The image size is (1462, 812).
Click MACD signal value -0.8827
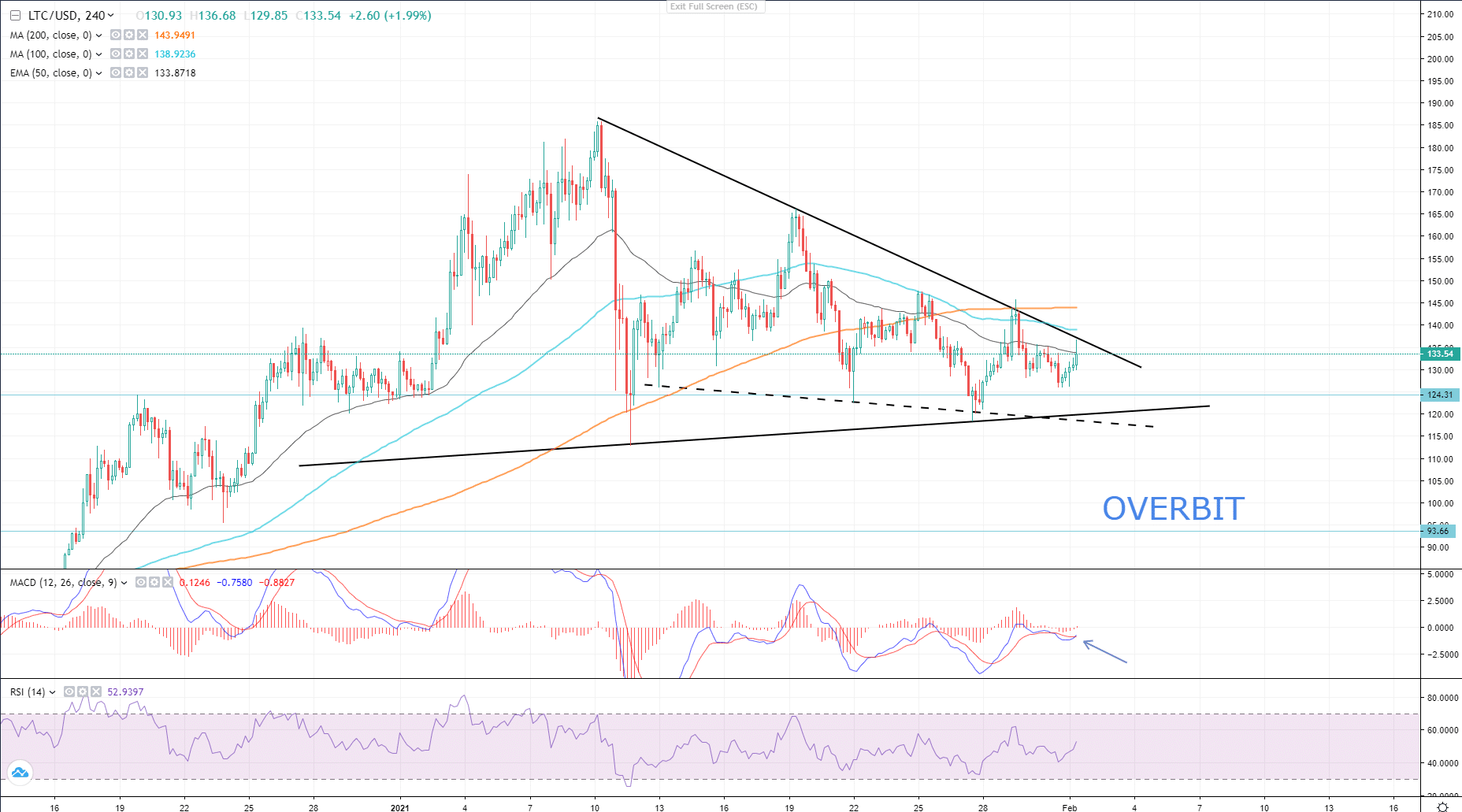point(278,583)
